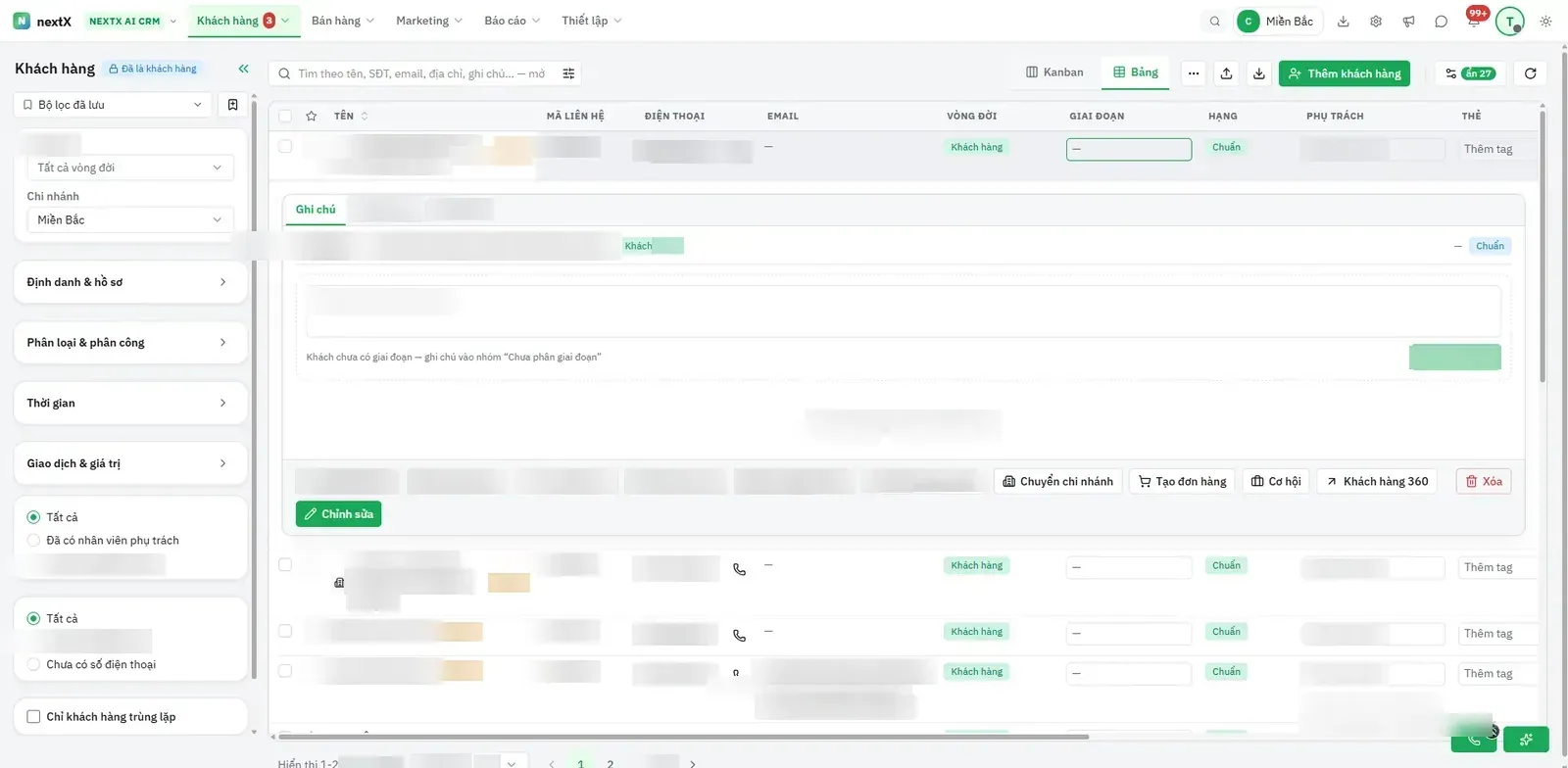Open the Tất cả vòng đời dropdown
This screenshot has height=768, width=1568.
(130, 168)
